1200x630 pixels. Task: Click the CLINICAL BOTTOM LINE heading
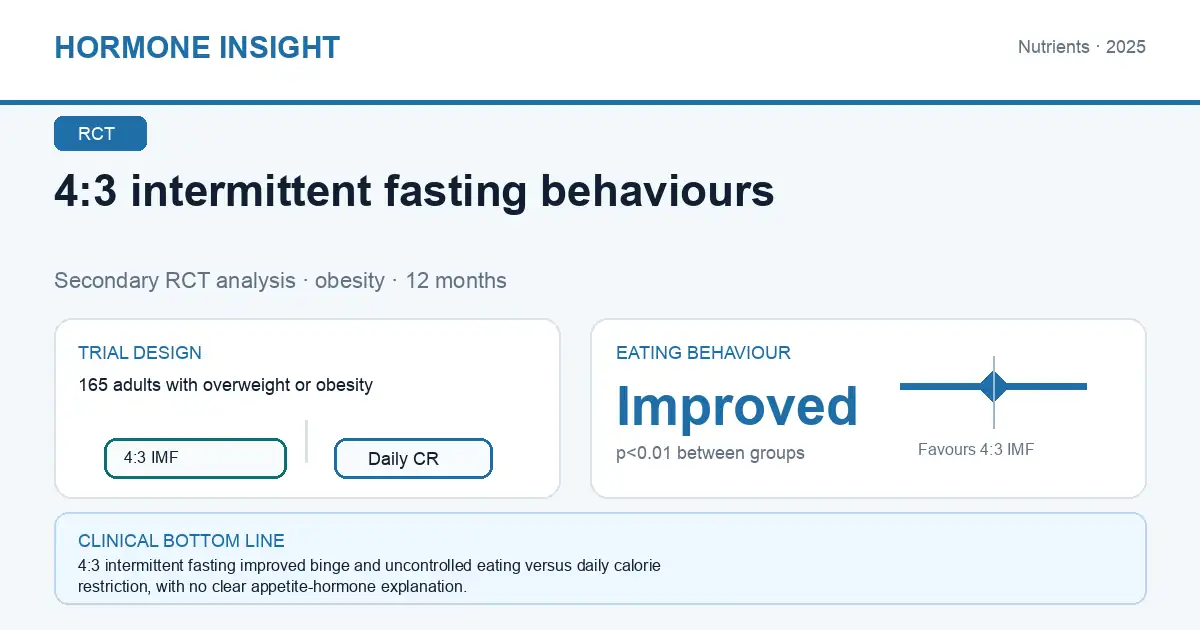click(181, 541)
